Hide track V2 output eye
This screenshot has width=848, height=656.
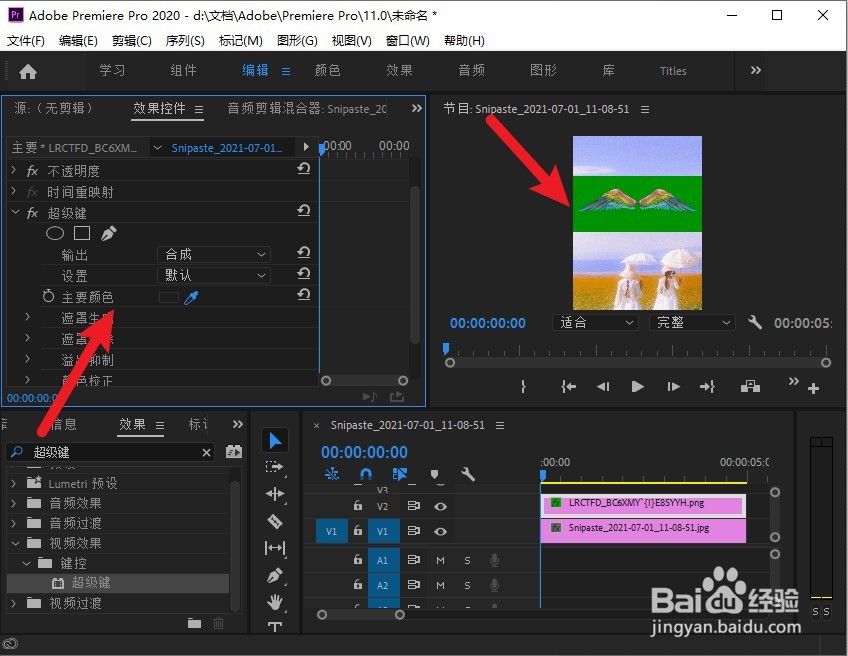click(440, 507)
